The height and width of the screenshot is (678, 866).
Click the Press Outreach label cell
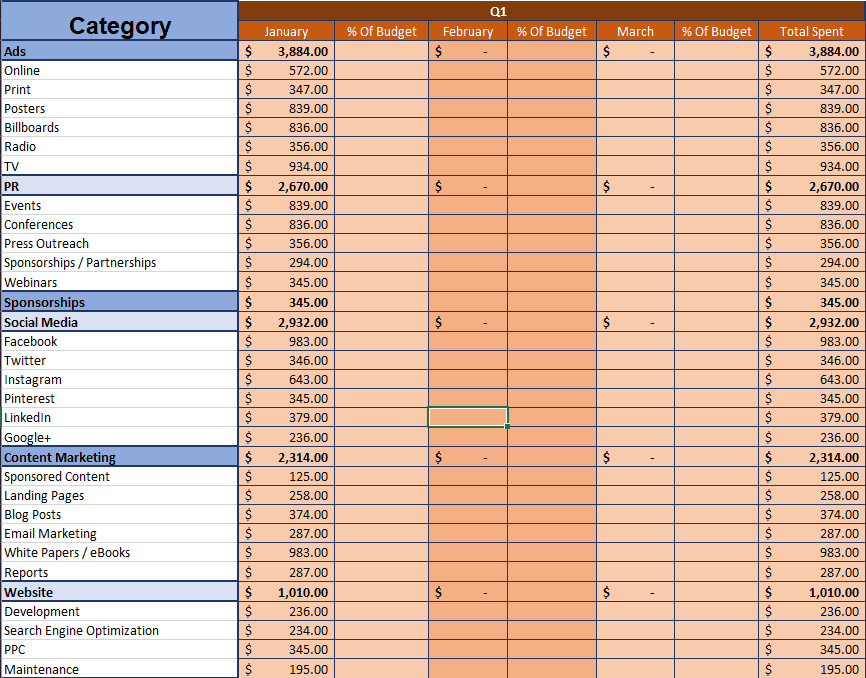(119, 244)
